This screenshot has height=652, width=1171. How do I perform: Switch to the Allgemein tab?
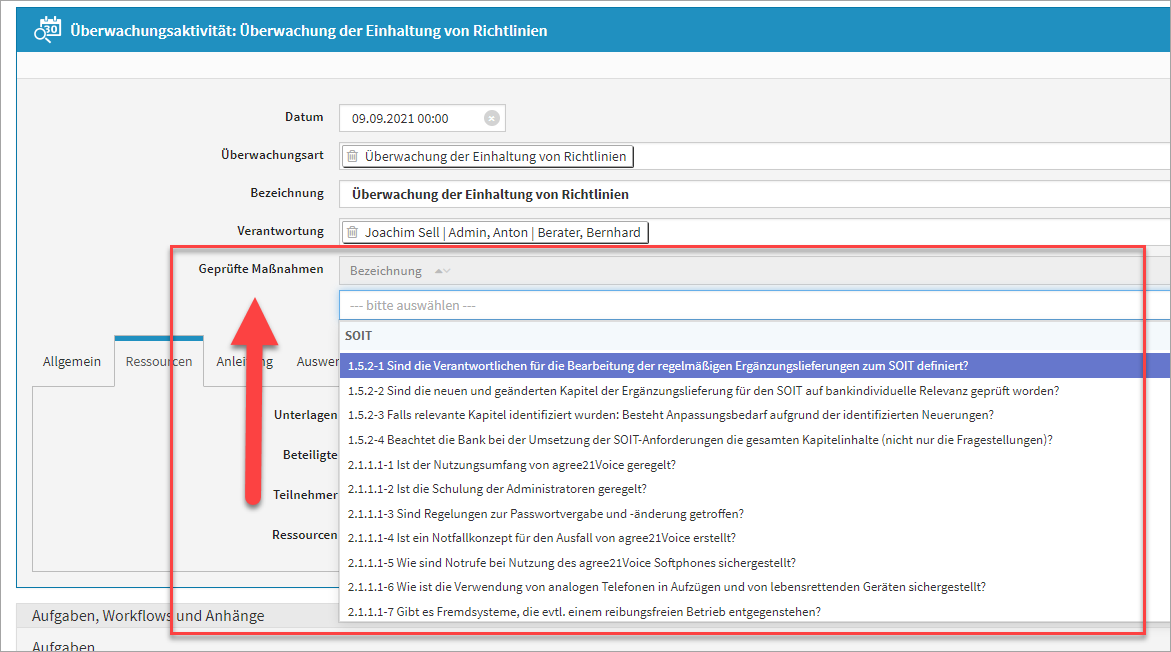tap(72, 361)
